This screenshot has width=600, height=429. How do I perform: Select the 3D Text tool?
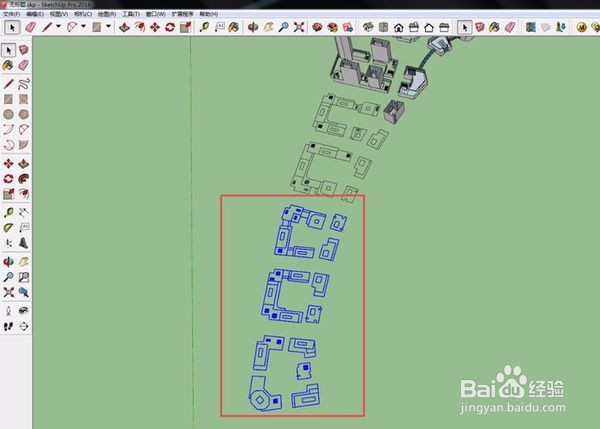click(x=24, y=243)
